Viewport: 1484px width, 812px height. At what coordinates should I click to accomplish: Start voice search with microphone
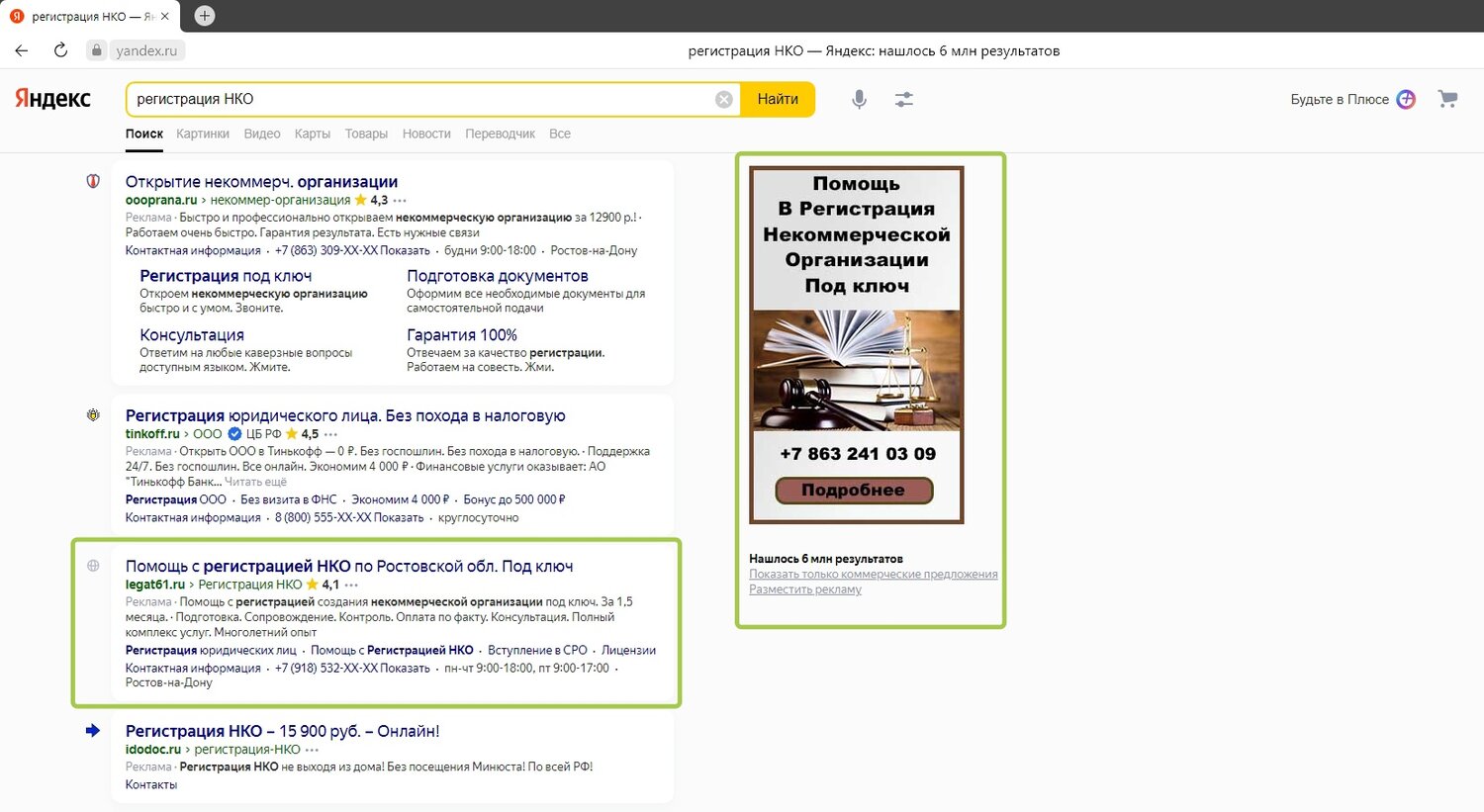[859, 99]
